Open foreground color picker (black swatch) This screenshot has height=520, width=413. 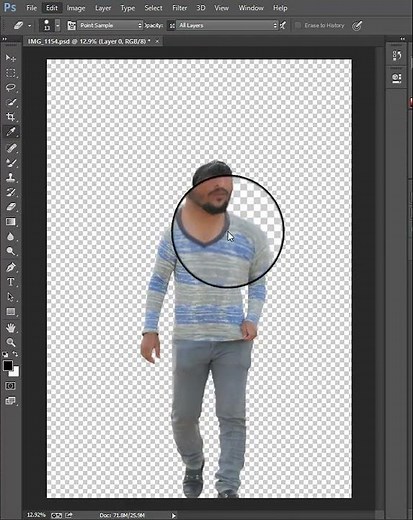click(x=8, y=365)
